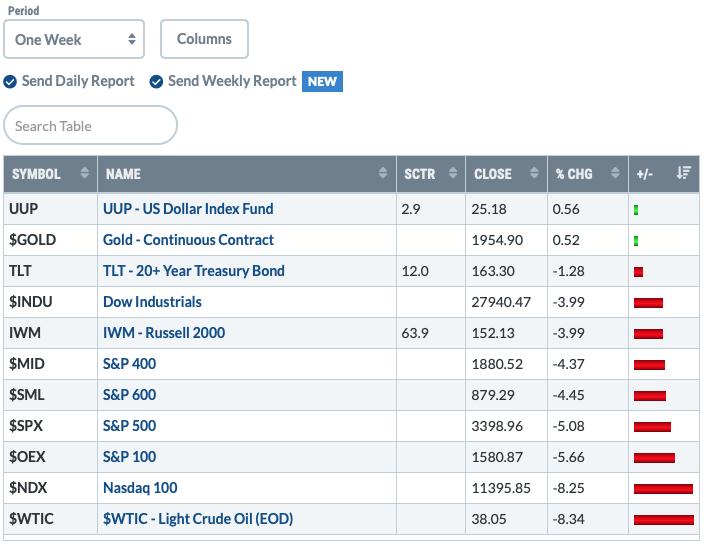Select the $NDX symbol cell
The image size is (704, 544).
point(50,487)
